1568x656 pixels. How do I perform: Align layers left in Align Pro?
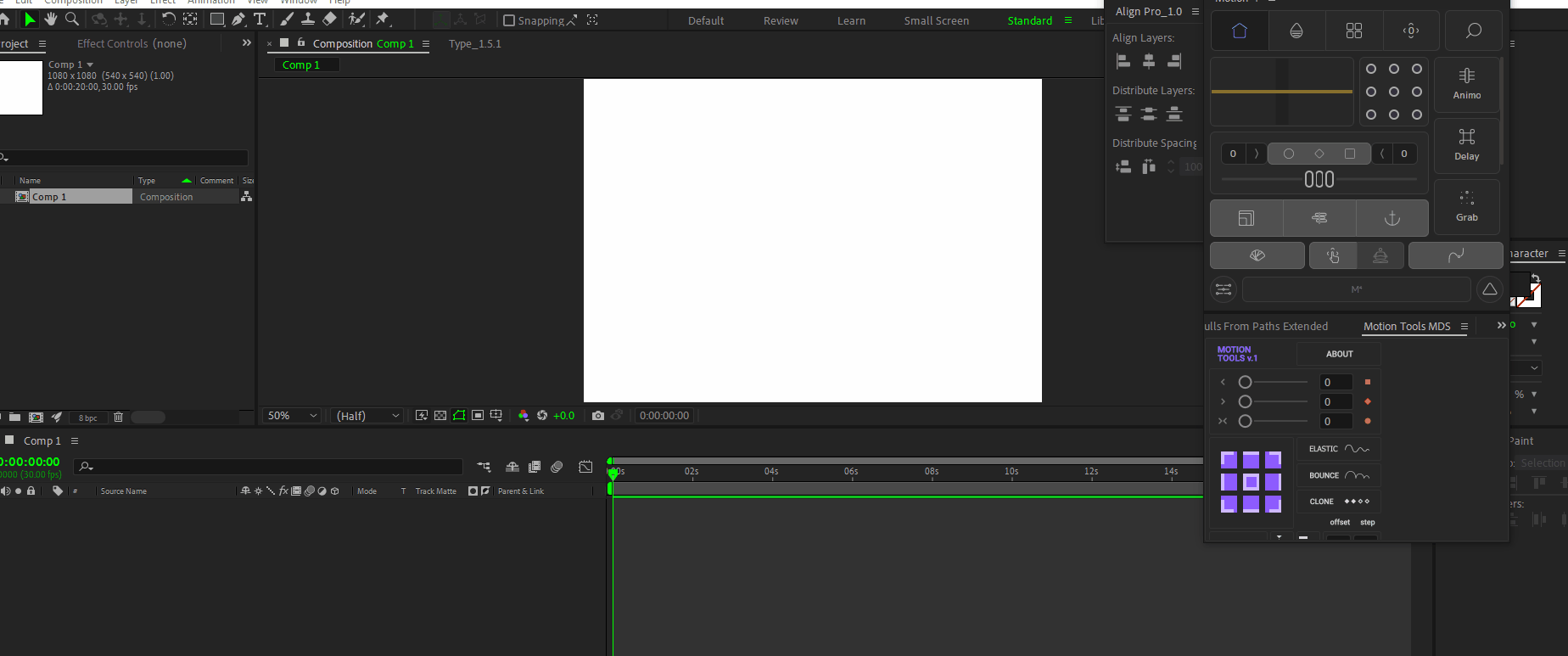[1123, 61]
